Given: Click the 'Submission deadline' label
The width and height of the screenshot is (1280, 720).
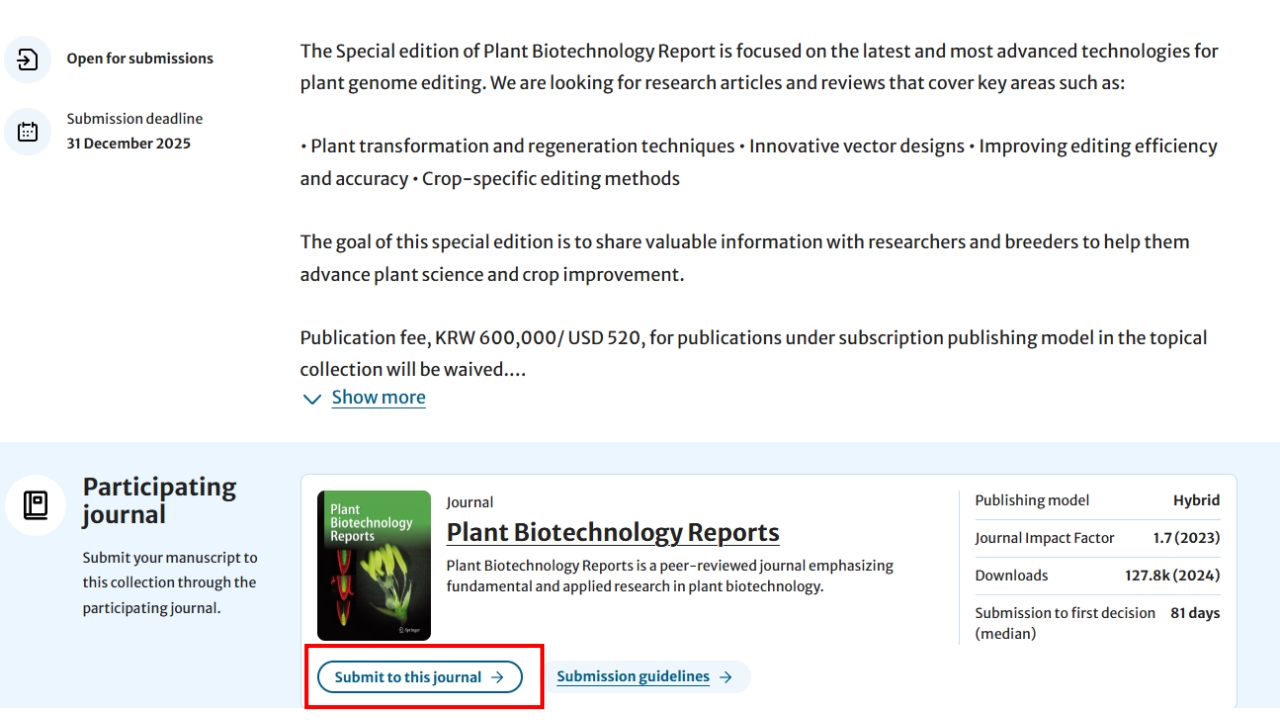Looking at the screenshot, I should 135,119.
